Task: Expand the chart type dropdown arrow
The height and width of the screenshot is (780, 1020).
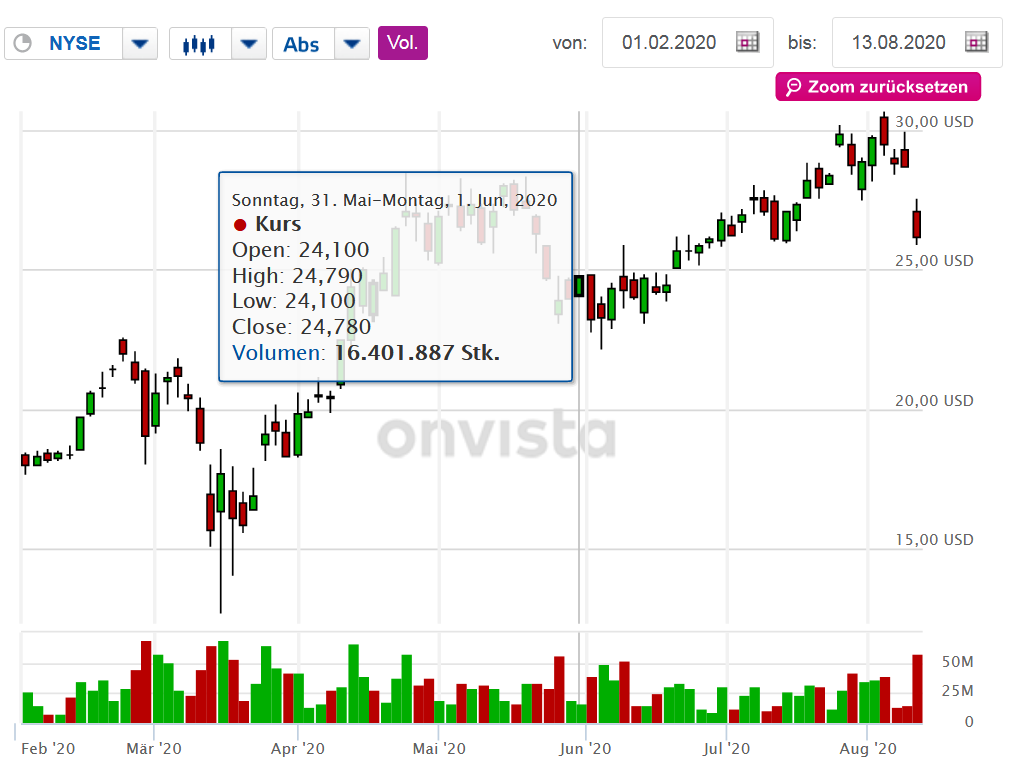Action: (248, 44)
